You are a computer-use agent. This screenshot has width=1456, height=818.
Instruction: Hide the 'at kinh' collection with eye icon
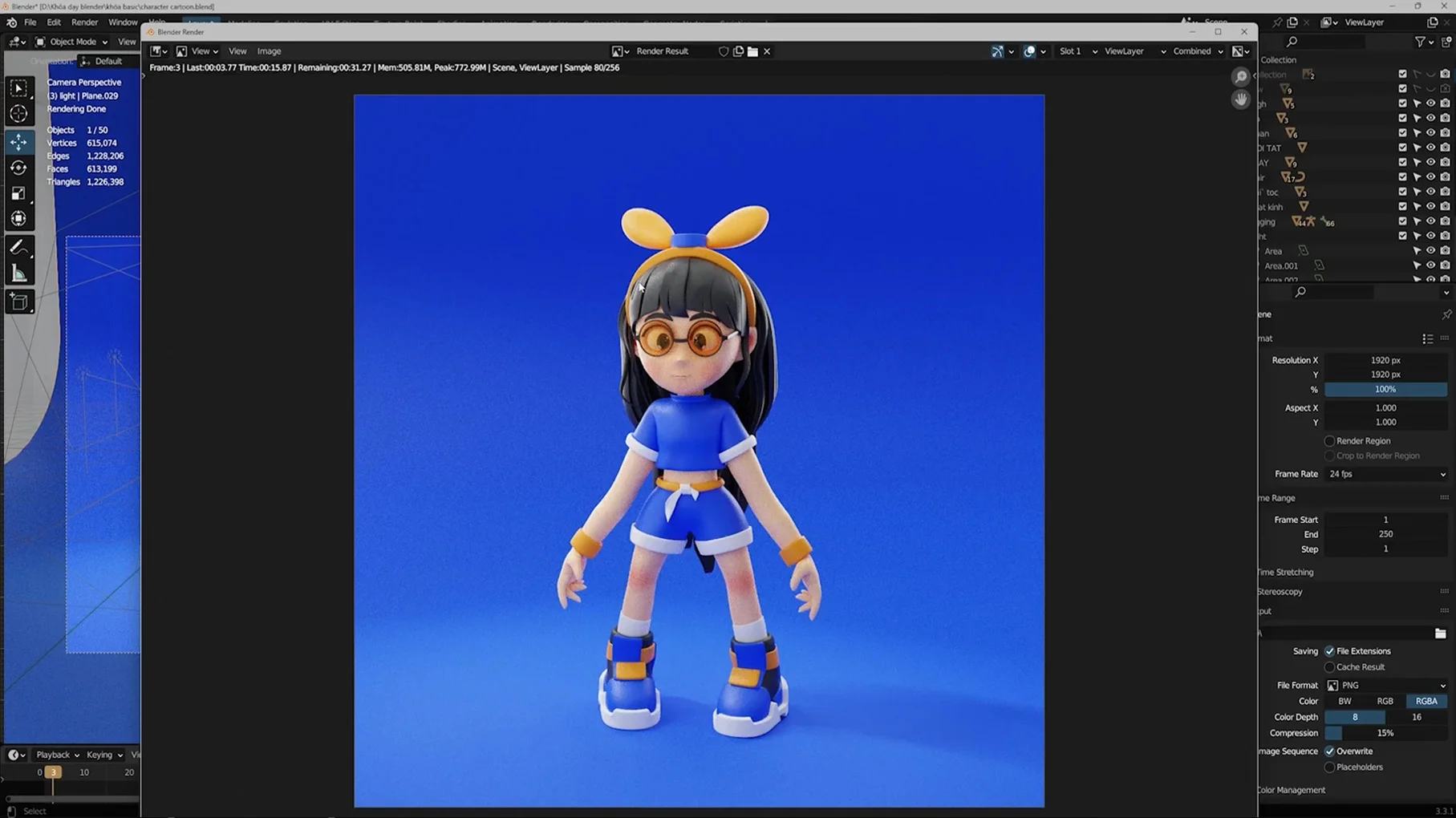[x=1430, y=207]
